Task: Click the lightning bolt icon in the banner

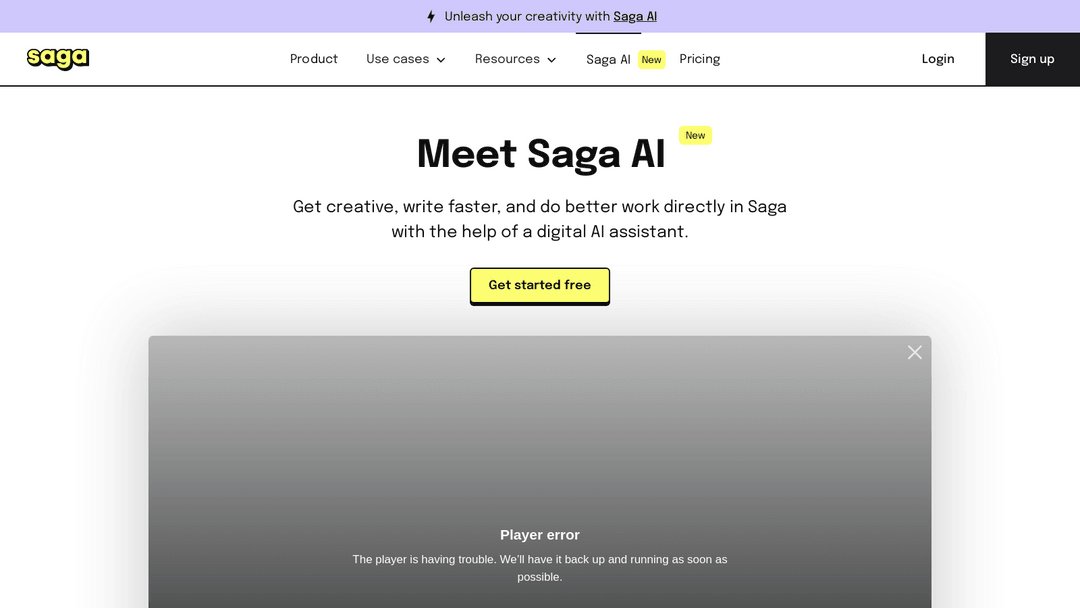Action: (x=431, y=17)
